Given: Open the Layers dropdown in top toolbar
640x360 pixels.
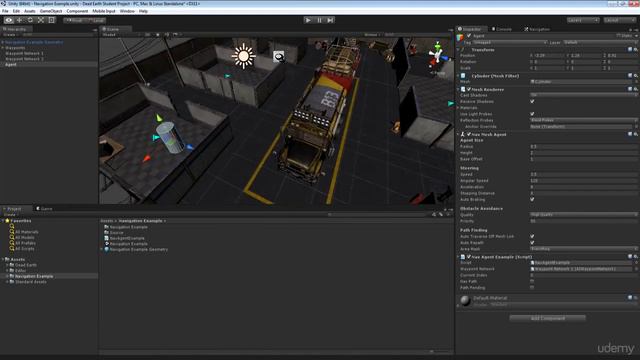Looking at the screenshot, I should (x=583, y=20).
